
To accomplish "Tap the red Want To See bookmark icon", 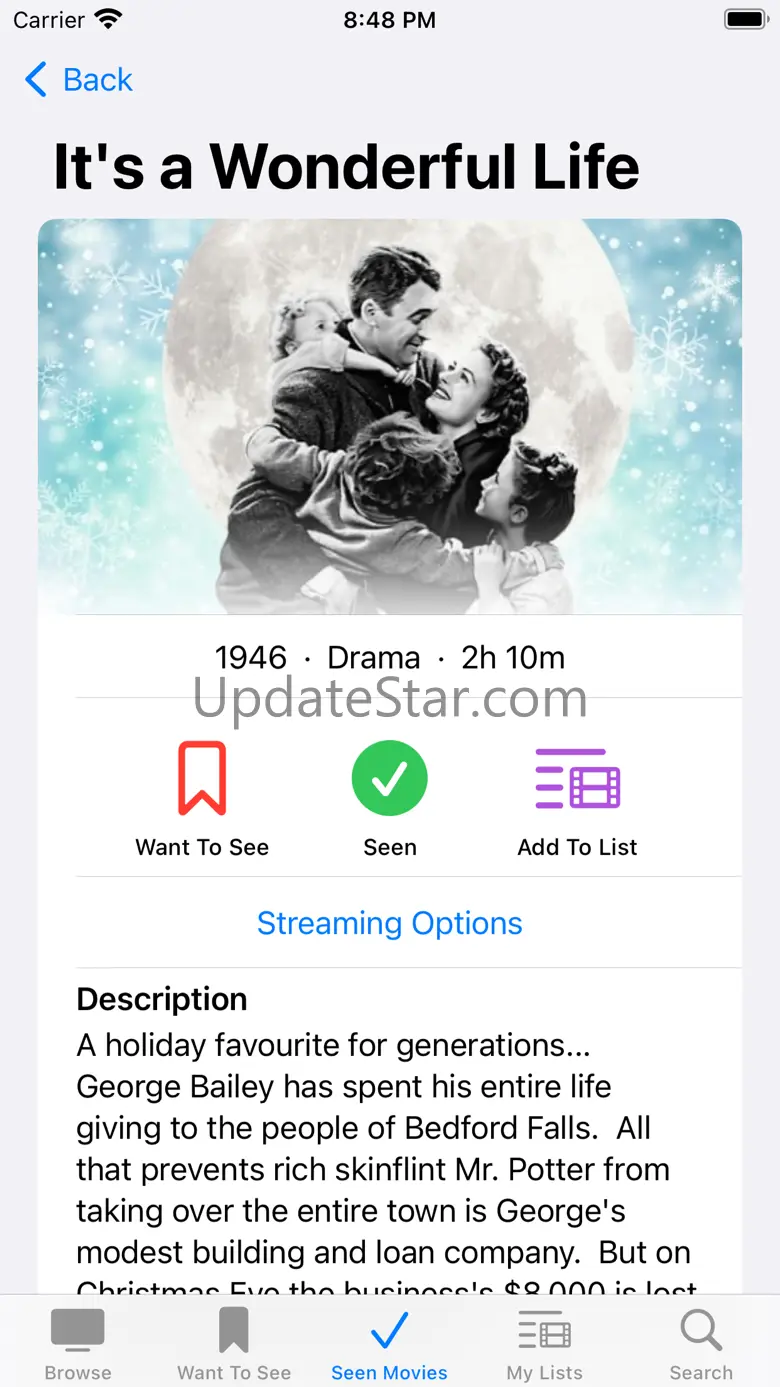I will coord(202,778).
